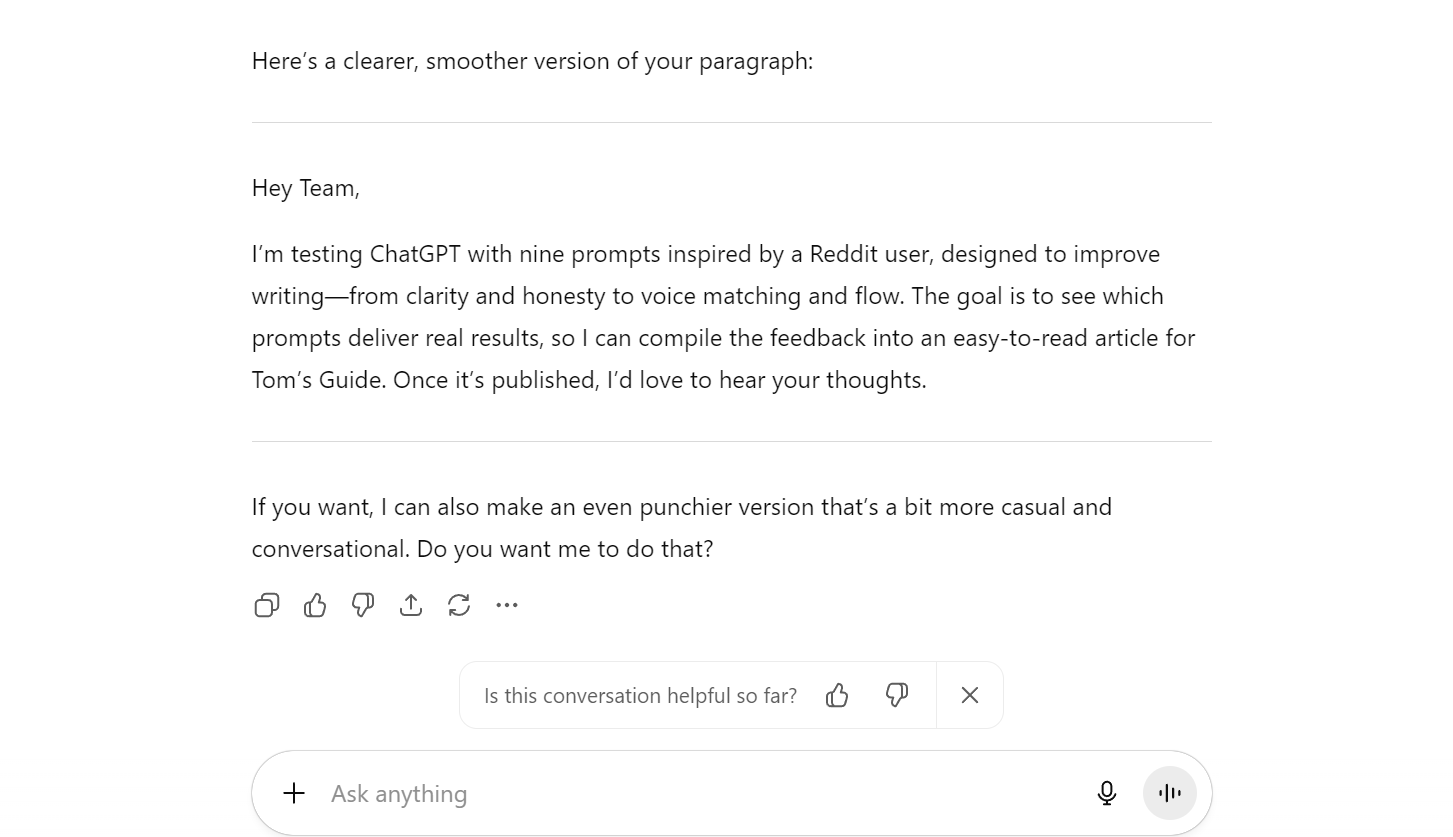
Task: Open the plus attachment menu
Action: tap(294, 793)
